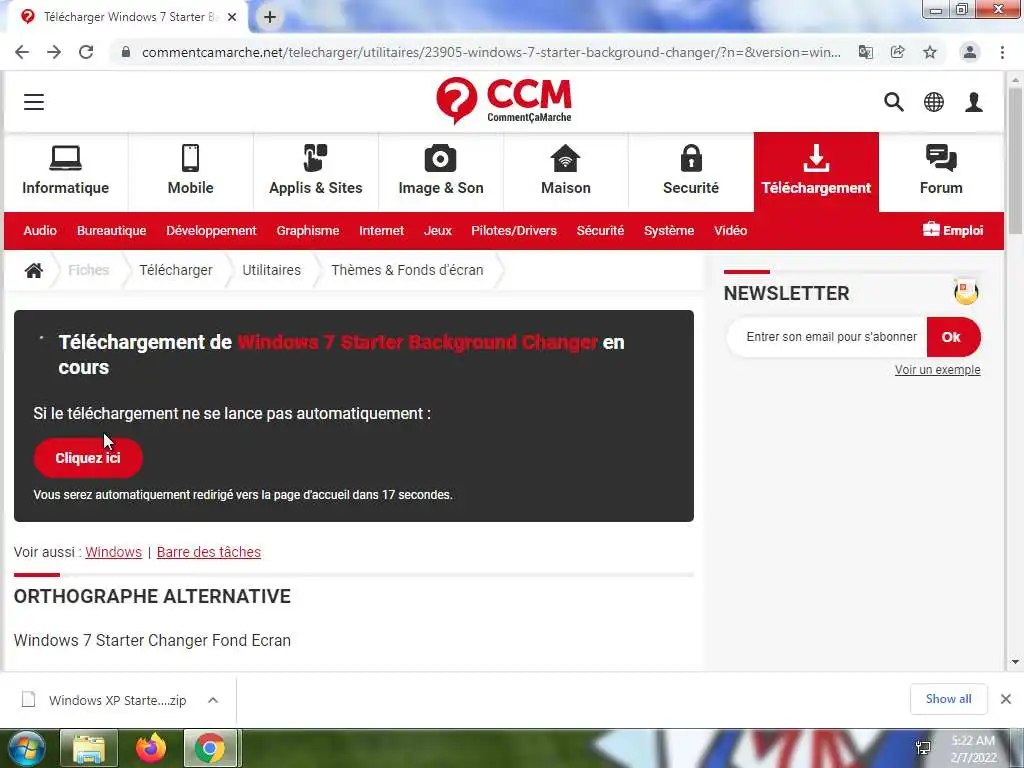The height and width of the screenshot is (768, 1024).
Task: Open a new browser tab
Action: click(270, 17)
